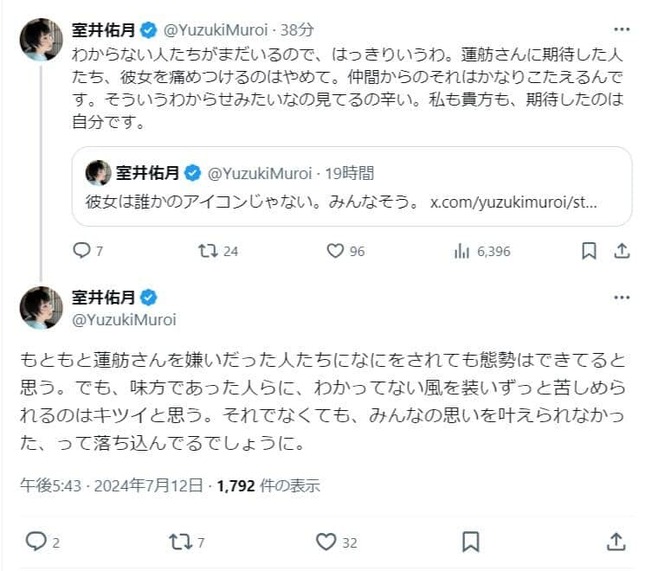This screenshot has height=571, width=645.
Task: Open main tweet author's avatar
Action: tap(41, 307)
